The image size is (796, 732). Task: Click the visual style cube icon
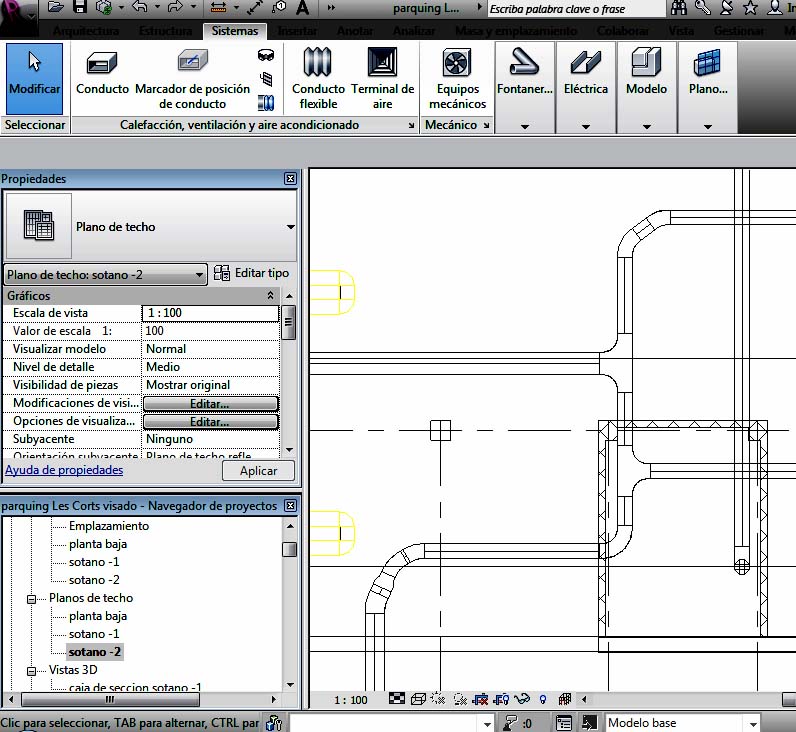[418, 700]
